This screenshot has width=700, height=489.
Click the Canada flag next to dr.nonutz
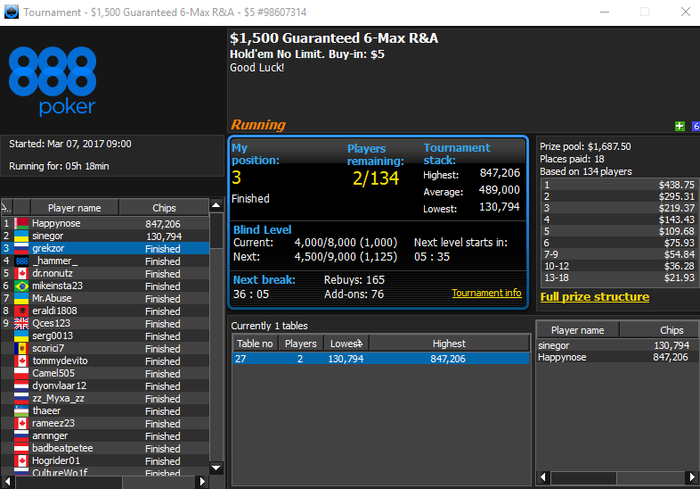[21, 273]
